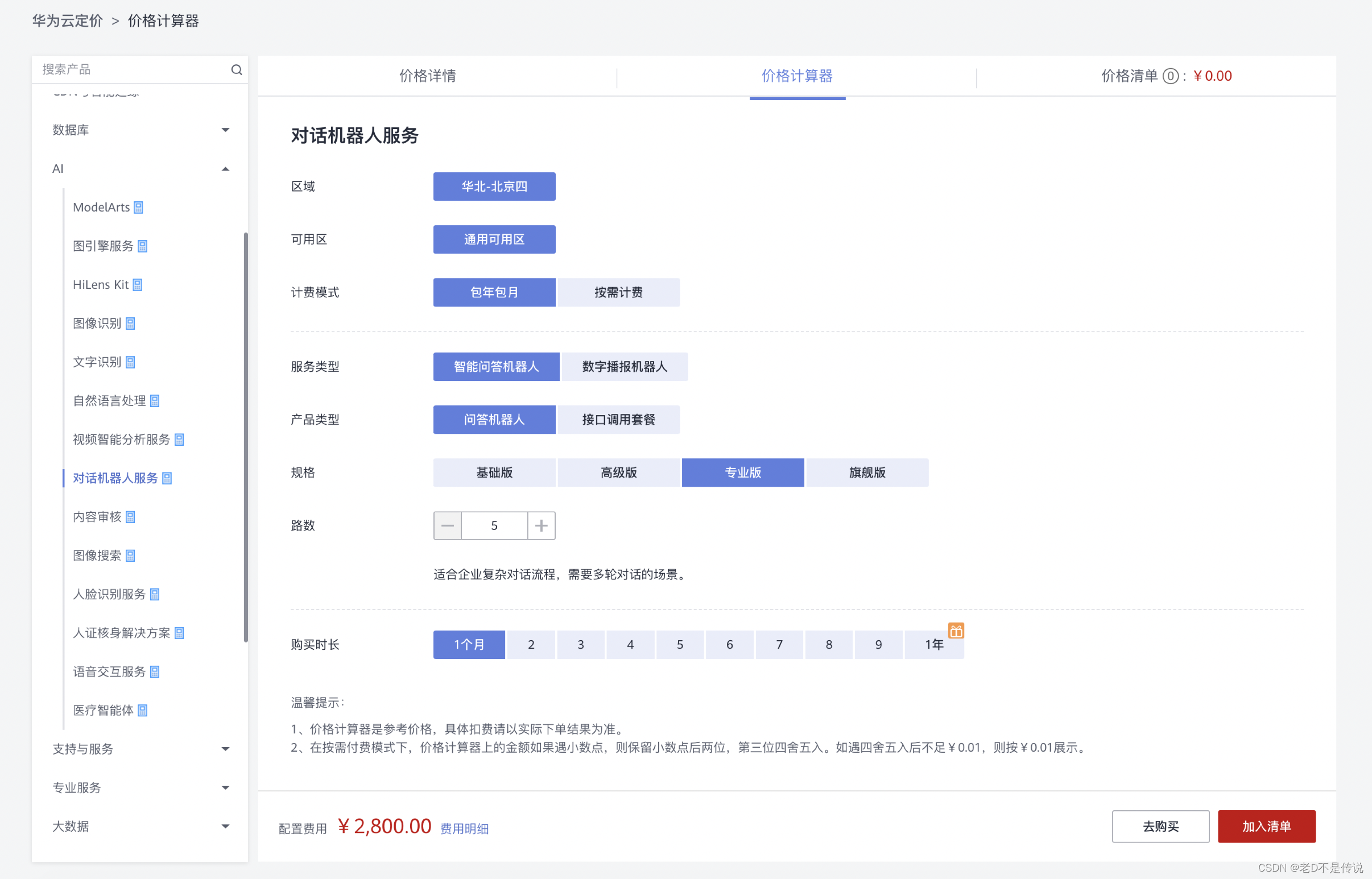The width and height of the screenshot is (1372, 879).
Task: Click calculator icon next to 人脸识别服务
Action: (155, 595)
